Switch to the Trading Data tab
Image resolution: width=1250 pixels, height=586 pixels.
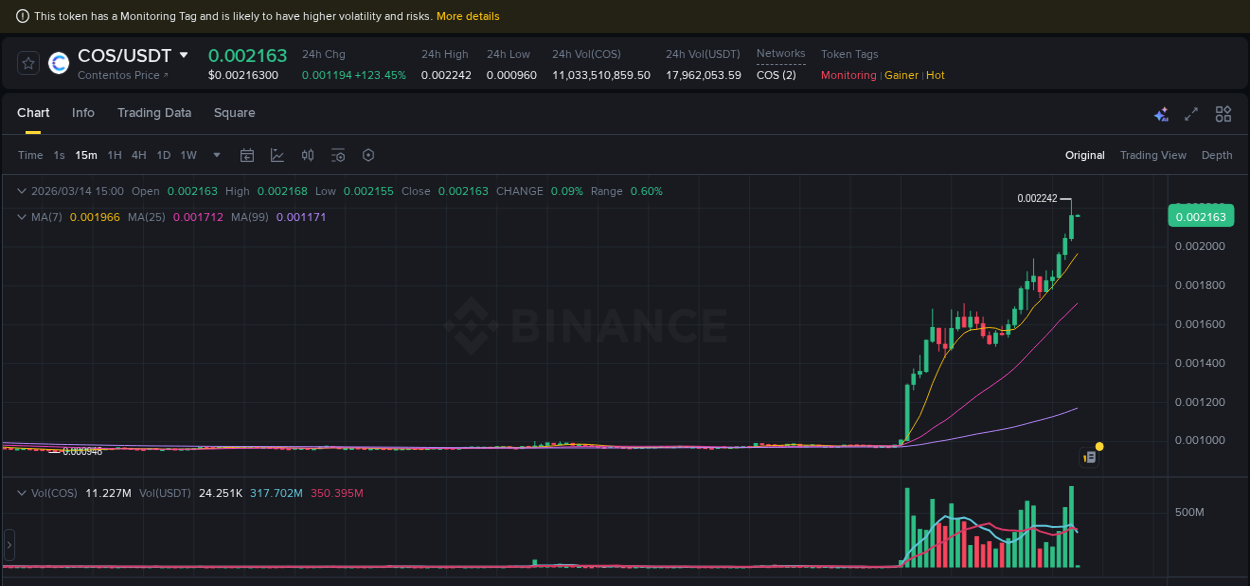pos(154,113)
